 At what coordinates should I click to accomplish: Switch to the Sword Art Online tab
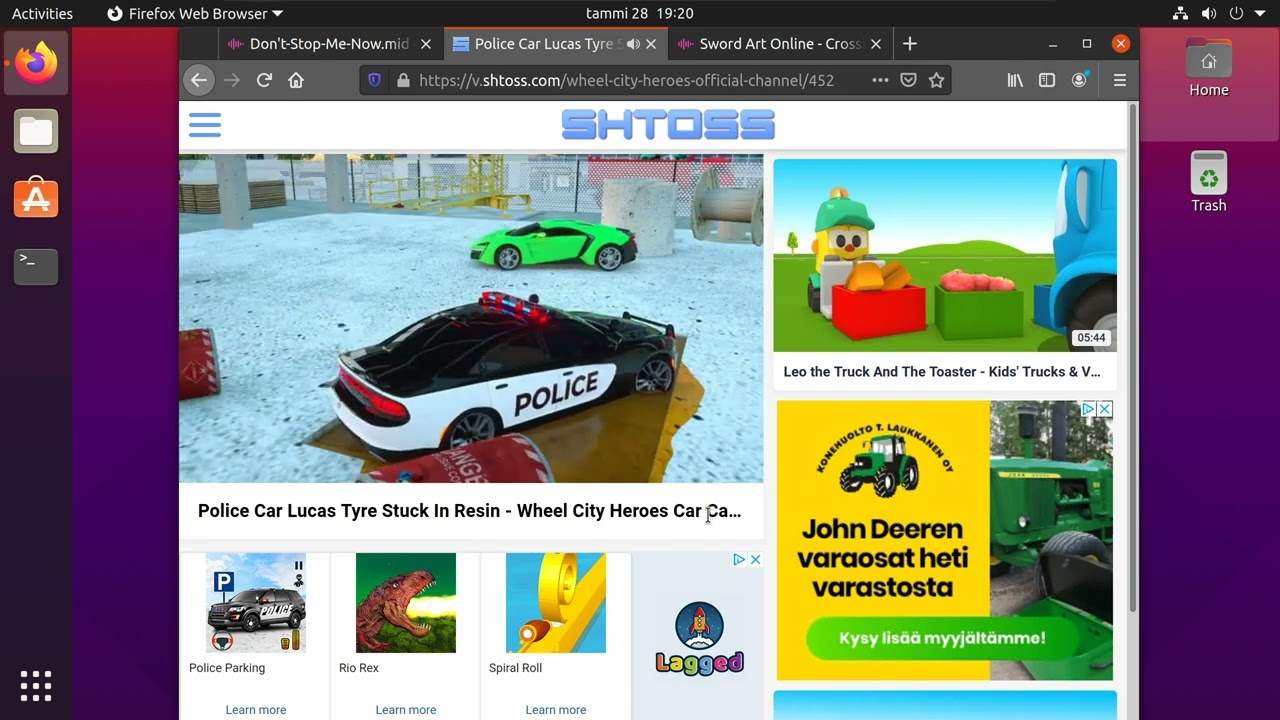780,44
